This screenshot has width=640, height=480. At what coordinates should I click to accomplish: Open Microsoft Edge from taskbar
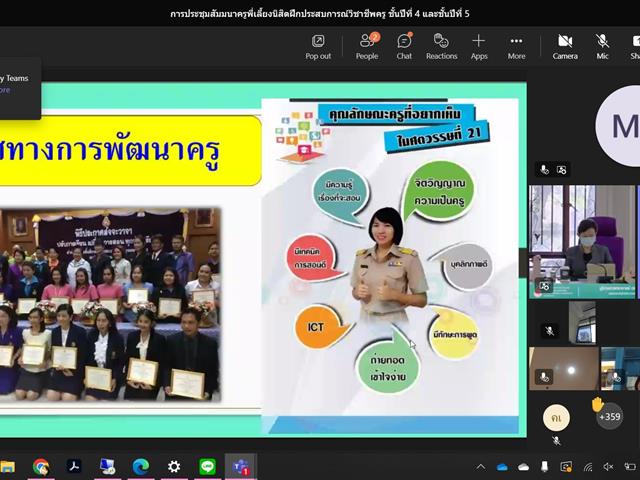pyautogui.click(x=141, y=466)
